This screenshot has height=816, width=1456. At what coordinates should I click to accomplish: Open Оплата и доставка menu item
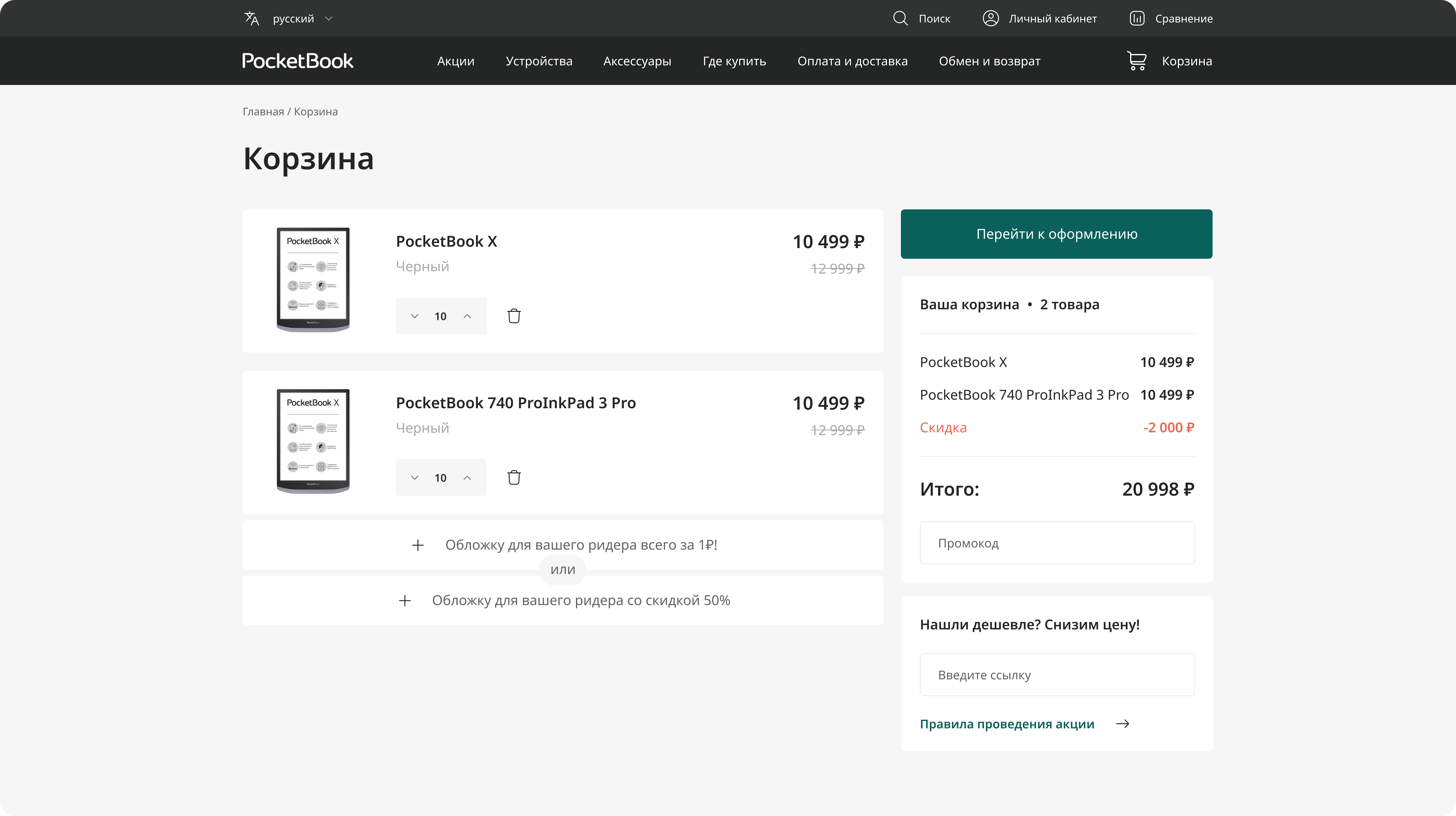point(852,61)
